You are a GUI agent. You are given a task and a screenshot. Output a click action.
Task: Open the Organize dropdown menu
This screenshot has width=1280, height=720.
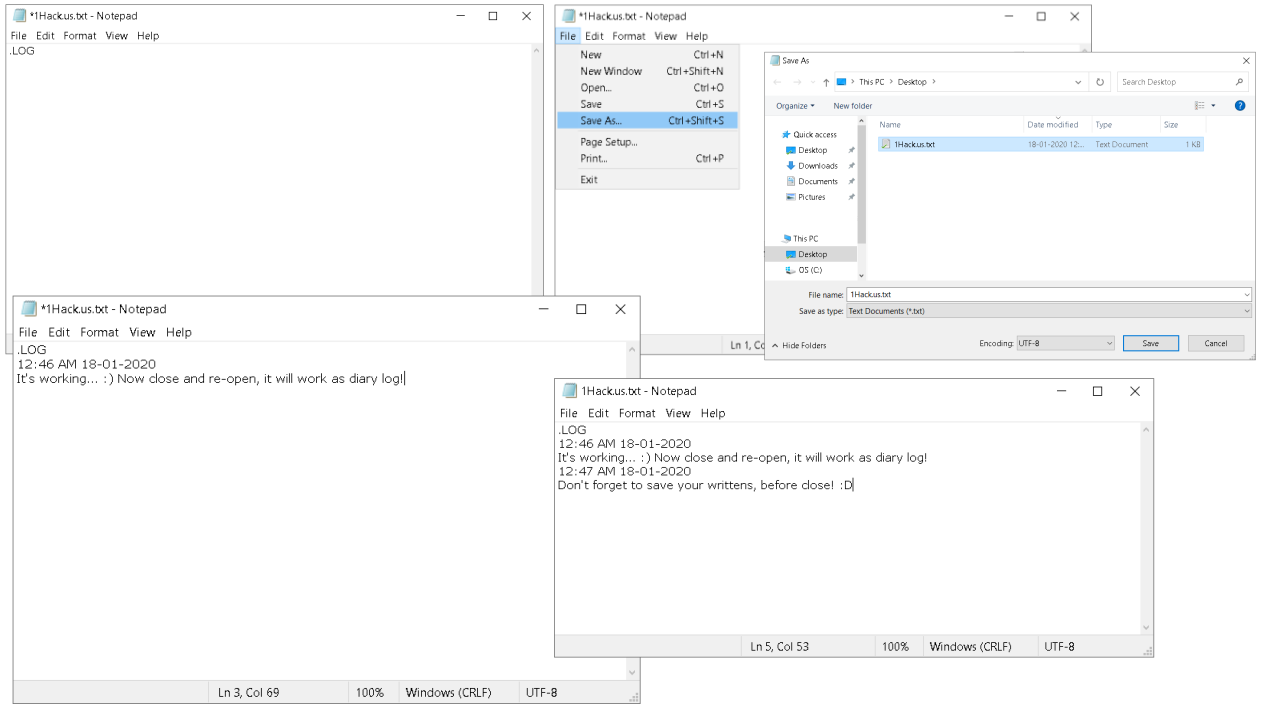click(x=795, y=106)
